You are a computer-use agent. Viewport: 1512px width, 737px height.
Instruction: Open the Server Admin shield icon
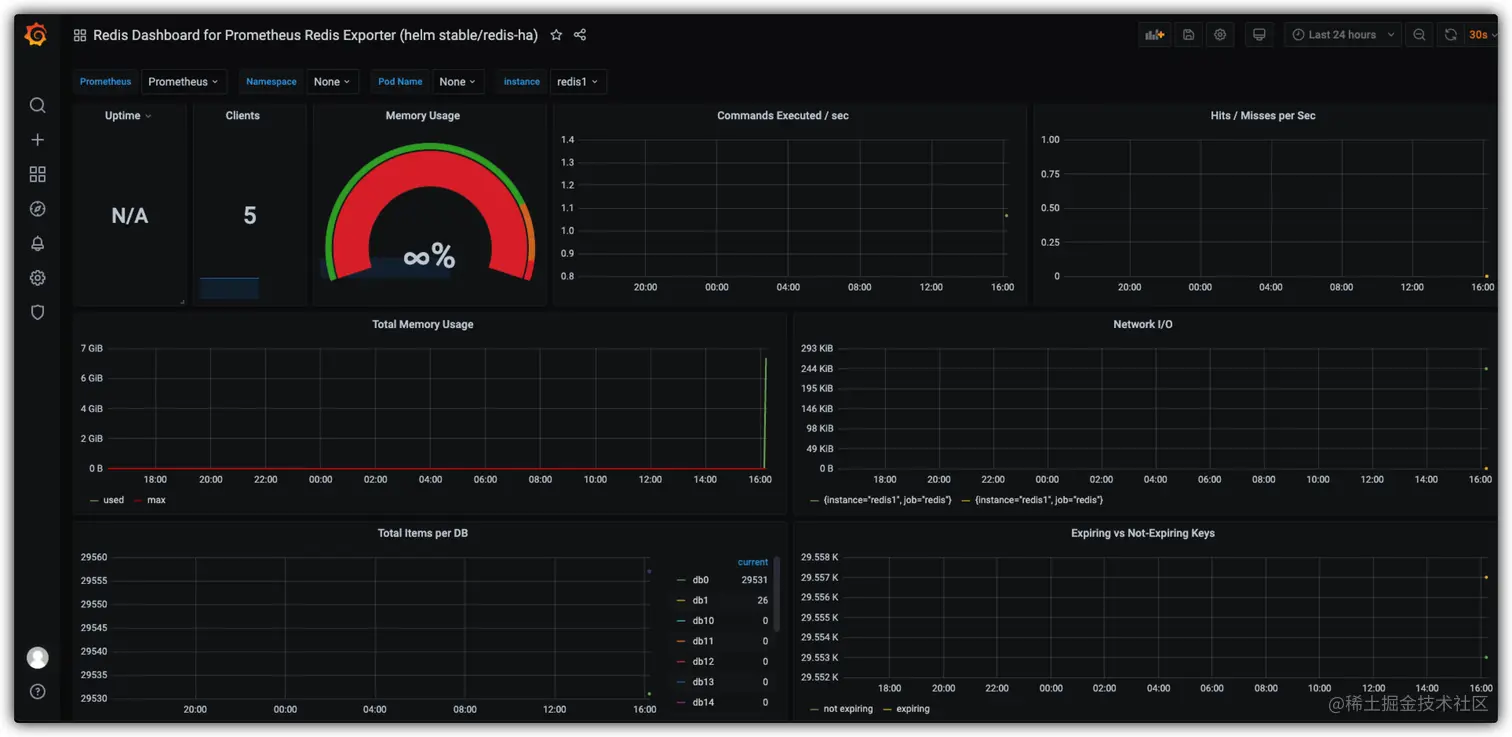click(x=37, y=312)
